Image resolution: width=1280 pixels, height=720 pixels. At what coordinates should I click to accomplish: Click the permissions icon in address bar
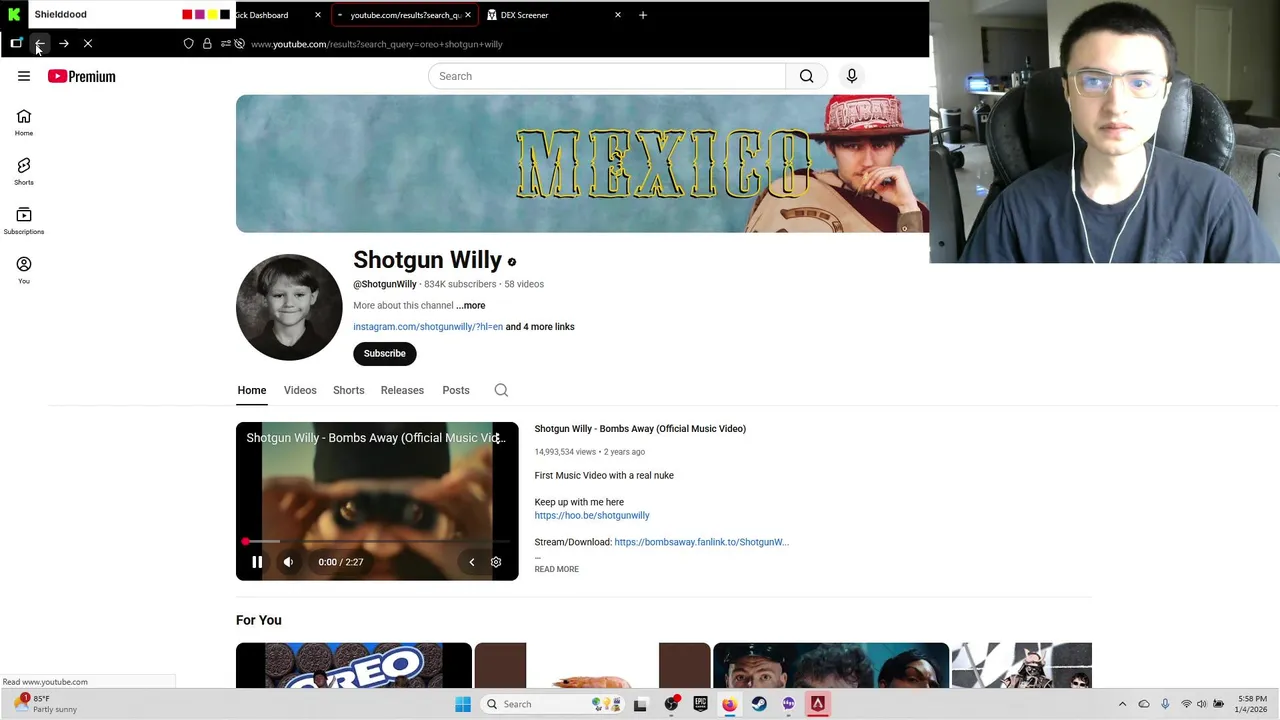(226, 44)
